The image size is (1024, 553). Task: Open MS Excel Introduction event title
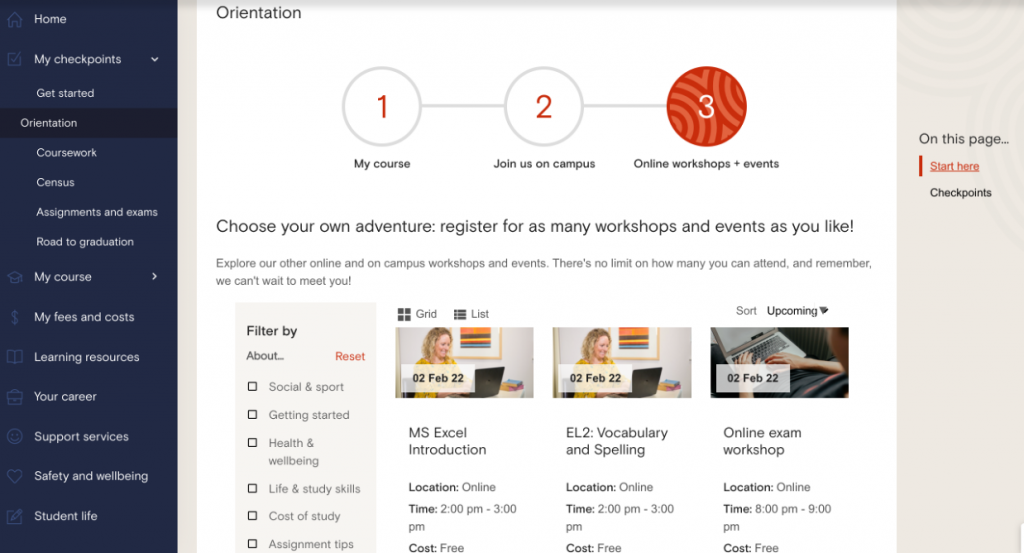447,441
